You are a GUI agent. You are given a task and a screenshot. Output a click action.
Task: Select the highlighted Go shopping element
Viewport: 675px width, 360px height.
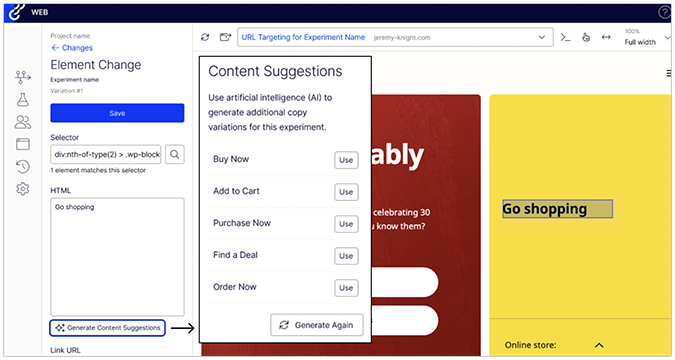[557, 209]
